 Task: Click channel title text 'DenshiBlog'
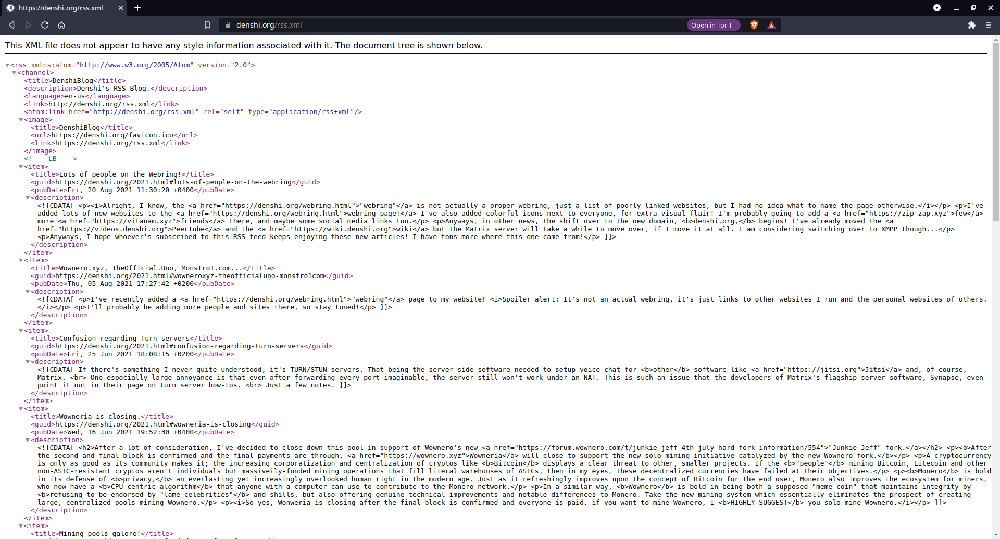[72, 80]
